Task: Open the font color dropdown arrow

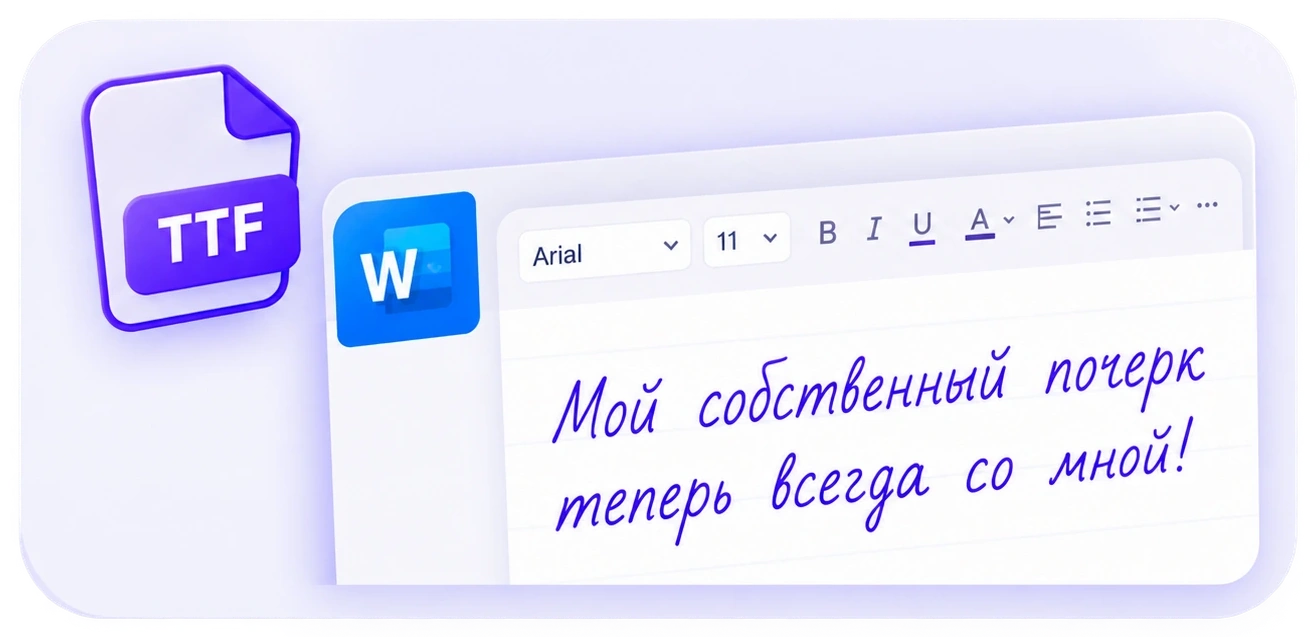Action: [1008, 220]
